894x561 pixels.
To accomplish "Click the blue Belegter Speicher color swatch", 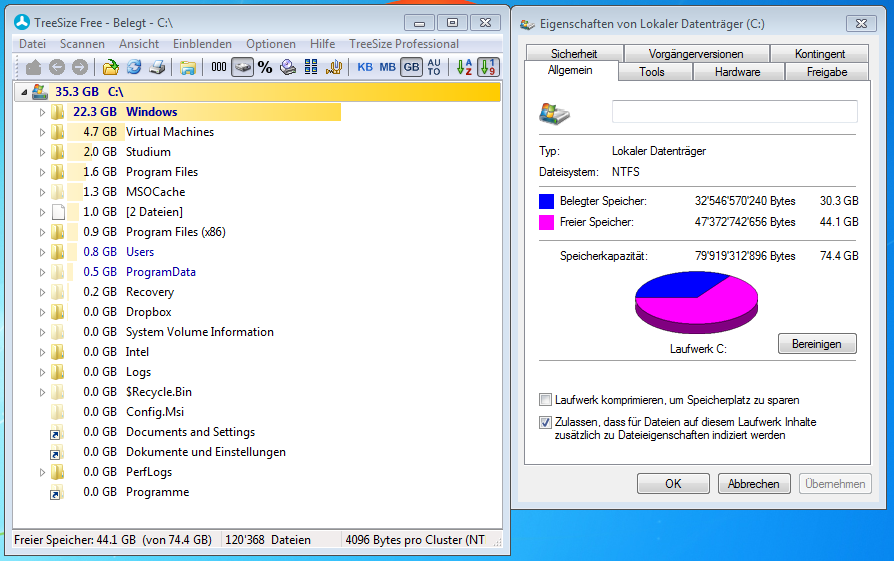I will coord(546,201).
